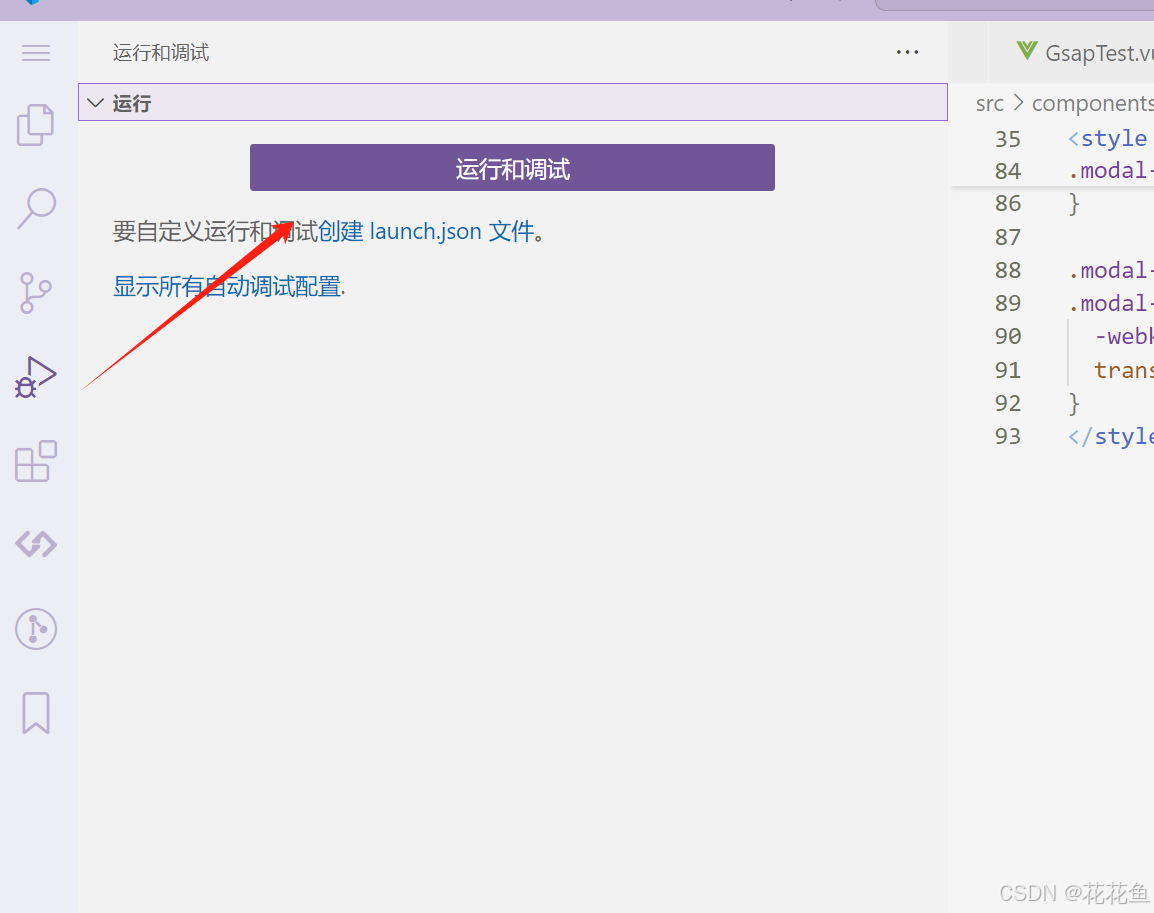
Task: Open the Source Control view
Action: (35, 293)
